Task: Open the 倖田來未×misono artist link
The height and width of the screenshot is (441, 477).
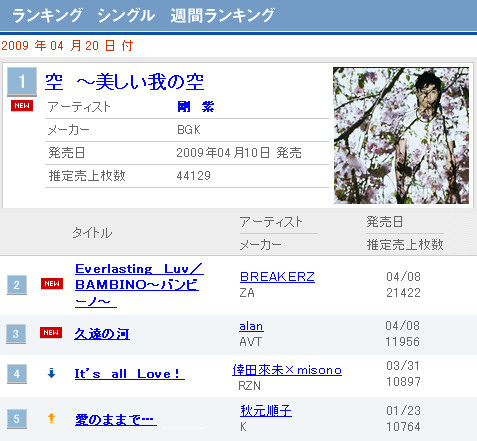Action: point(287,370)
